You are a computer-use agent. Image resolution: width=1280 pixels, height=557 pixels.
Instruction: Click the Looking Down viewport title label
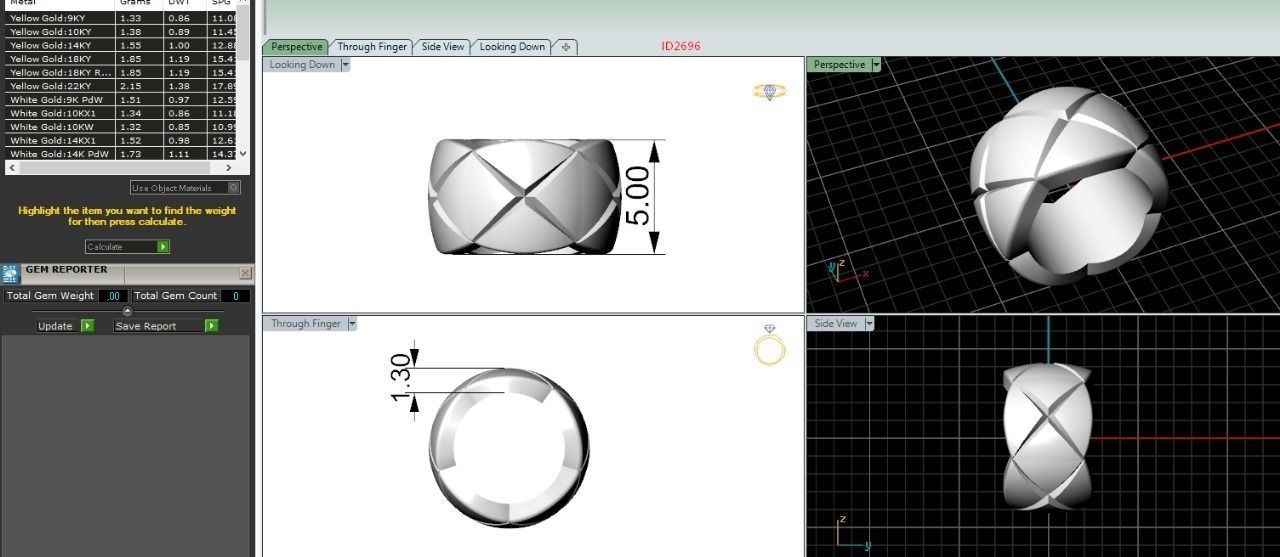[302, 65]
